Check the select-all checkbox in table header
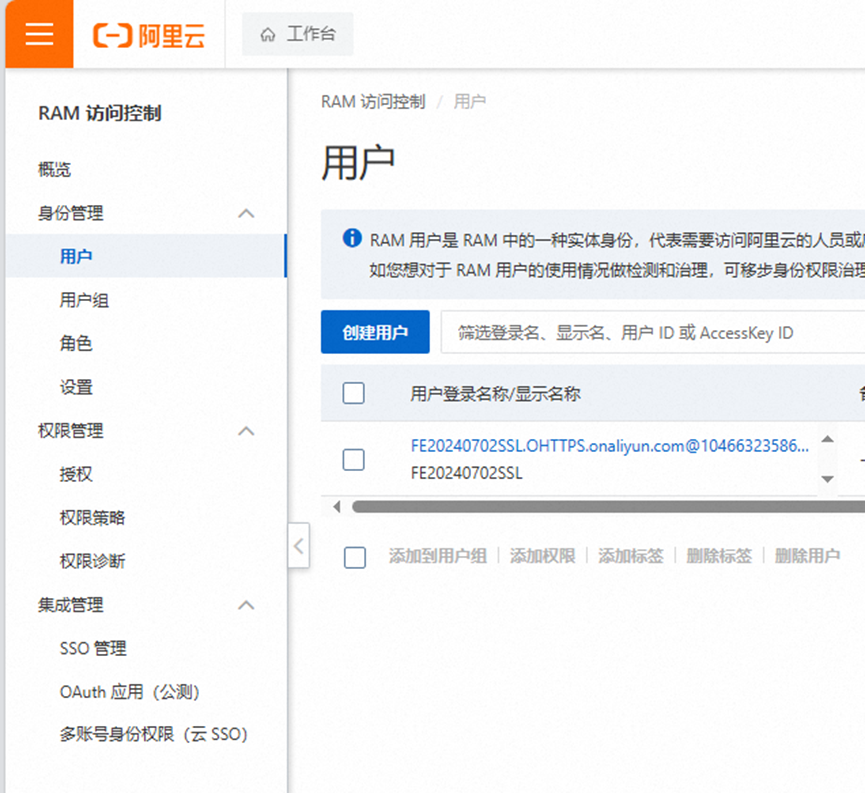Image resolution: width=865 pixels, height=793 pixels. coord(353,393)
